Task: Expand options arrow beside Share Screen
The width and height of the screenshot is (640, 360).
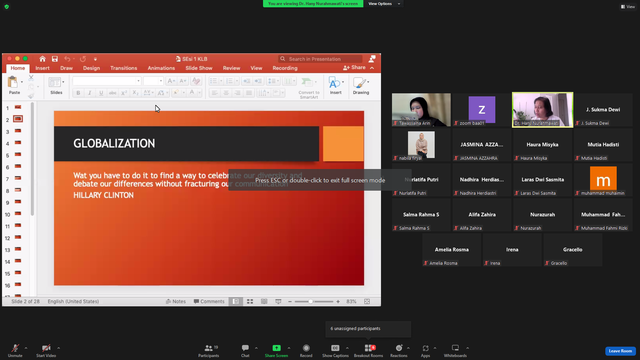Action: pyautogui.click(x=289, y=348)
